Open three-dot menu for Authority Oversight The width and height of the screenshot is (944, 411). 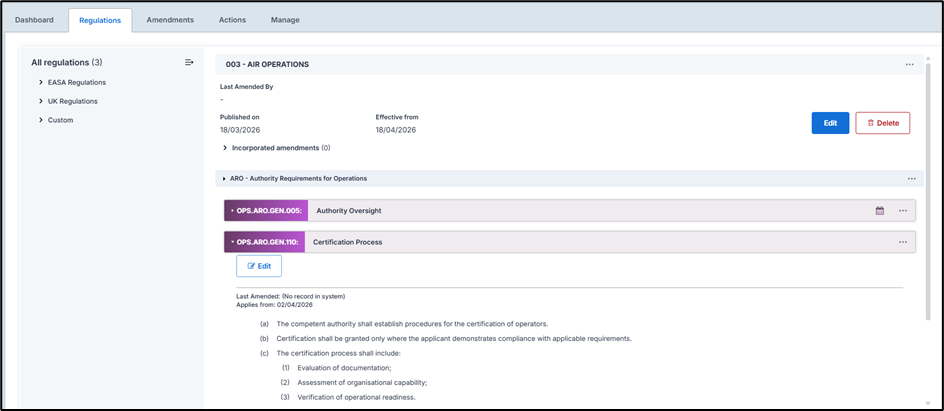coord(902,211)
